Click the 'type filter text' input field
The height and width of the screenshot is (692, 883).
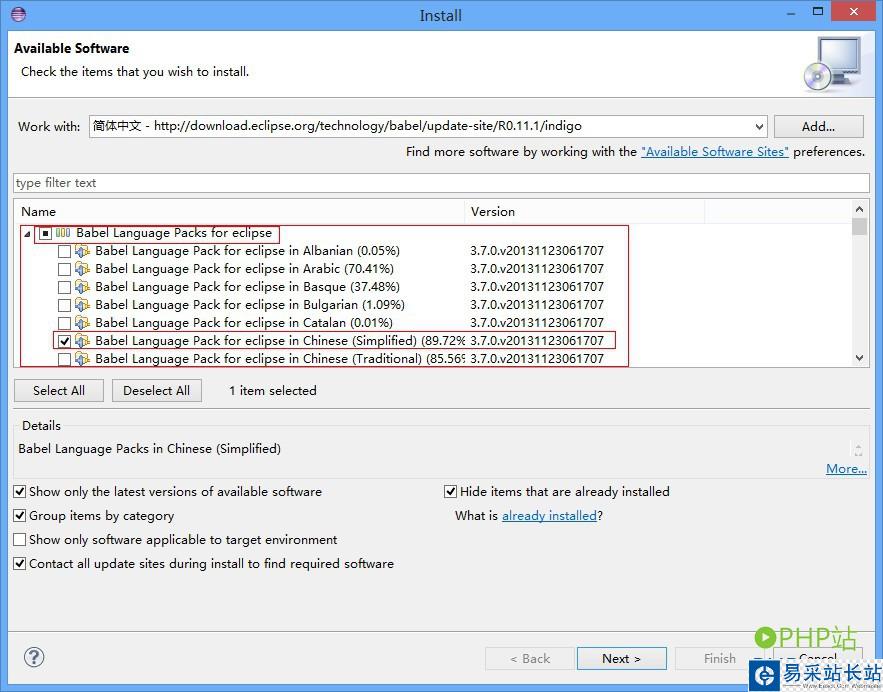(x=440, y=183)
